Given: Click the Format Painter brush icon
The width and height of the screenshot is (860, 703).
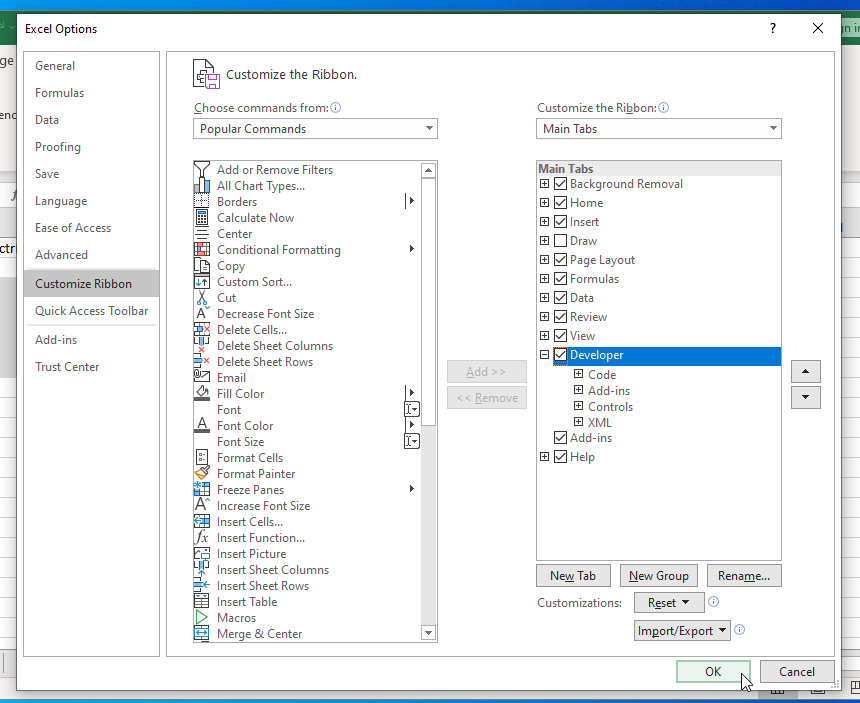Looking at the screenshot, I should pyautogui.click(x=202, y=473).
